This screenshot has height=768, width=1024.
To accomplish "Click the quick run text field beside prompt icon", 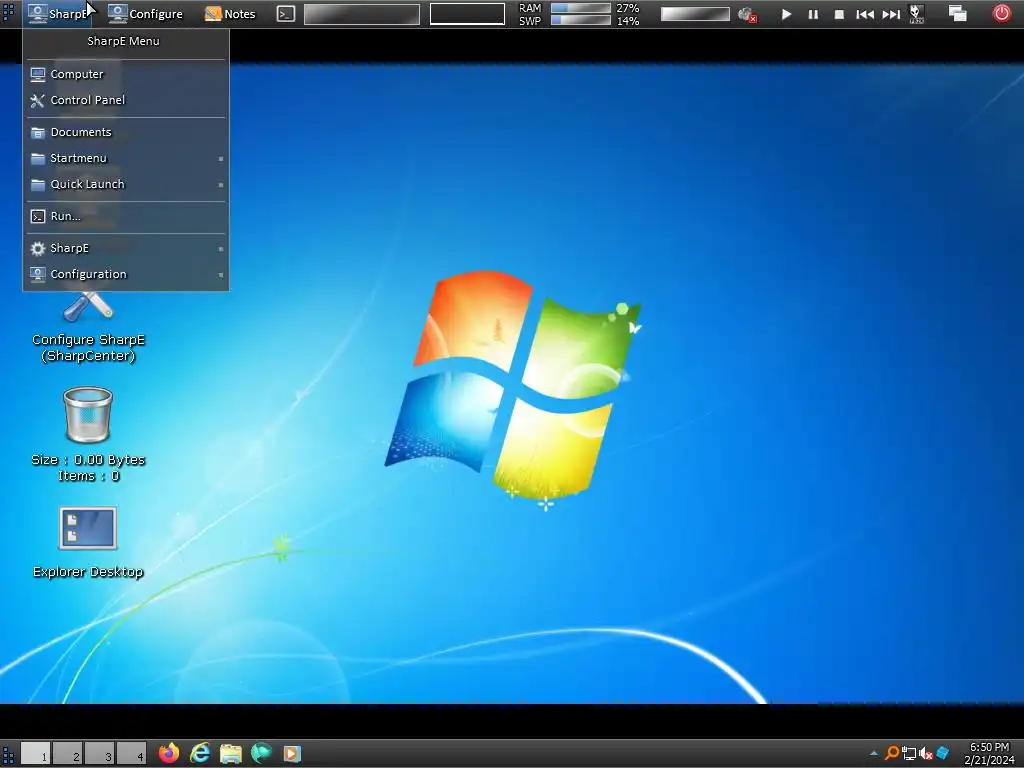I will tap(362, 14).
